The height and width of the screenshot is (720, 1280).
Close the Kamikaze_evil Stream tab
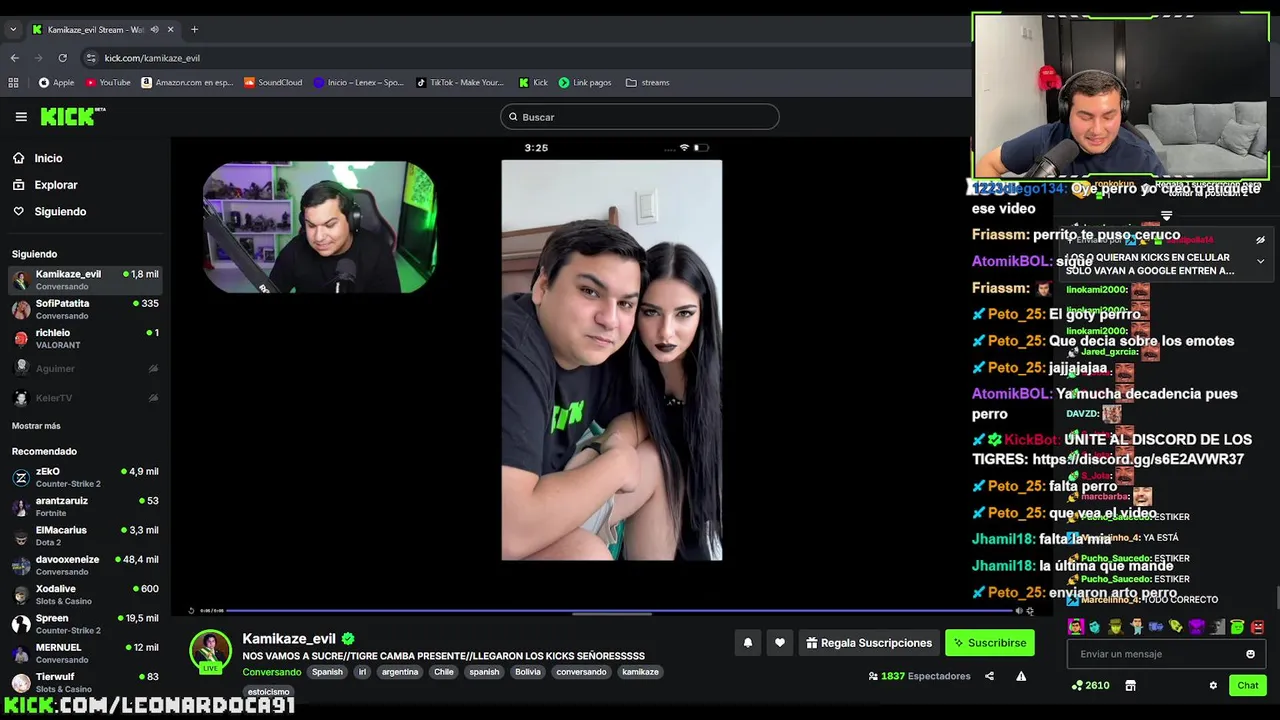click(x=171, y=30)
